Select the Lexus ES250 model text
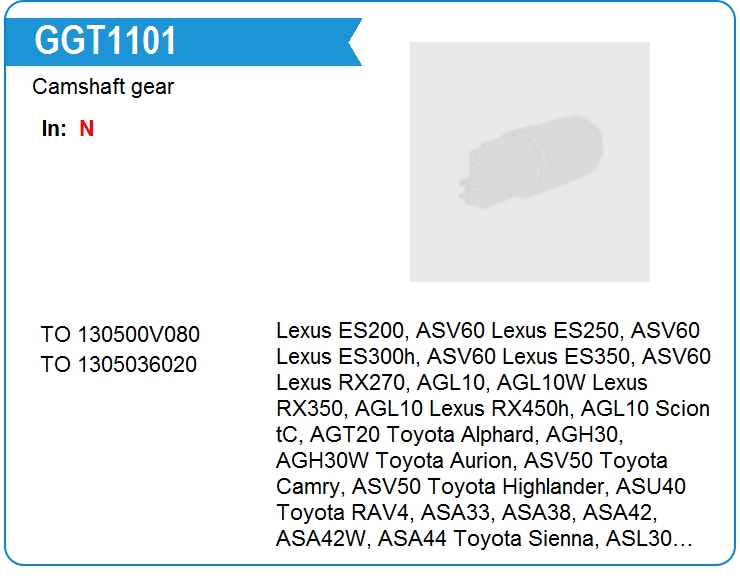 537,330
